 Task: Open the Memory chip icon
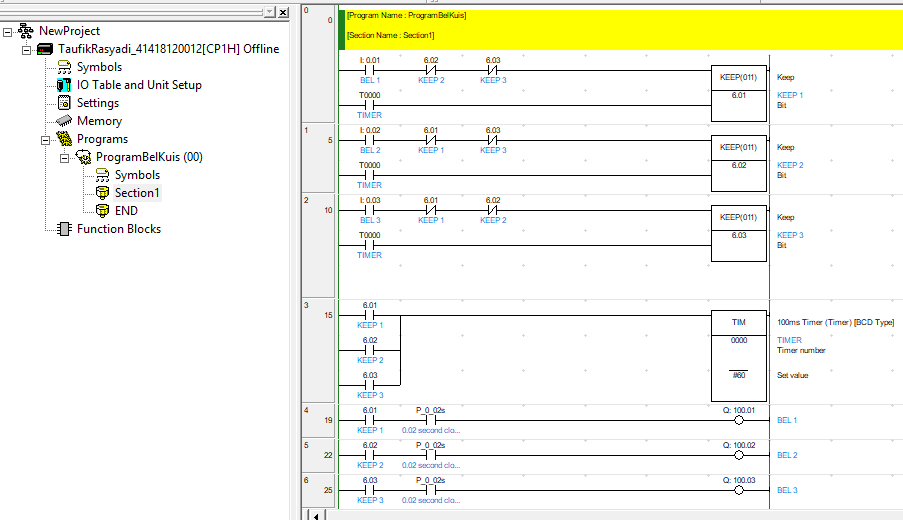tap(64, 121)
